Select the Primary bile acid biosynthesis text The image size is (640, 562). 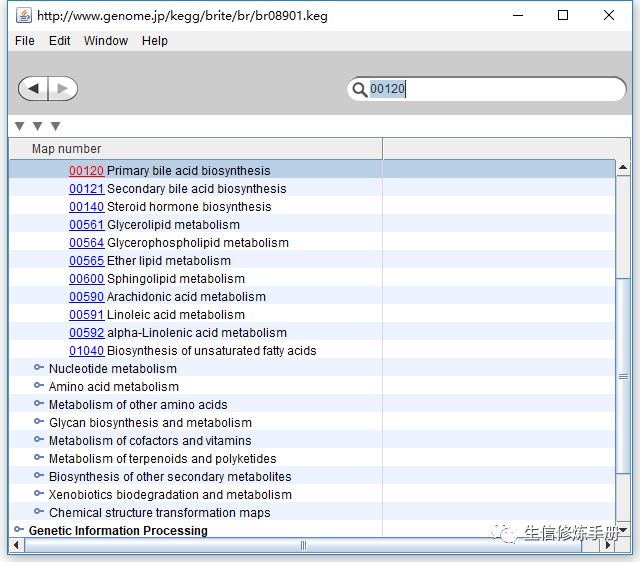(189, 171)
